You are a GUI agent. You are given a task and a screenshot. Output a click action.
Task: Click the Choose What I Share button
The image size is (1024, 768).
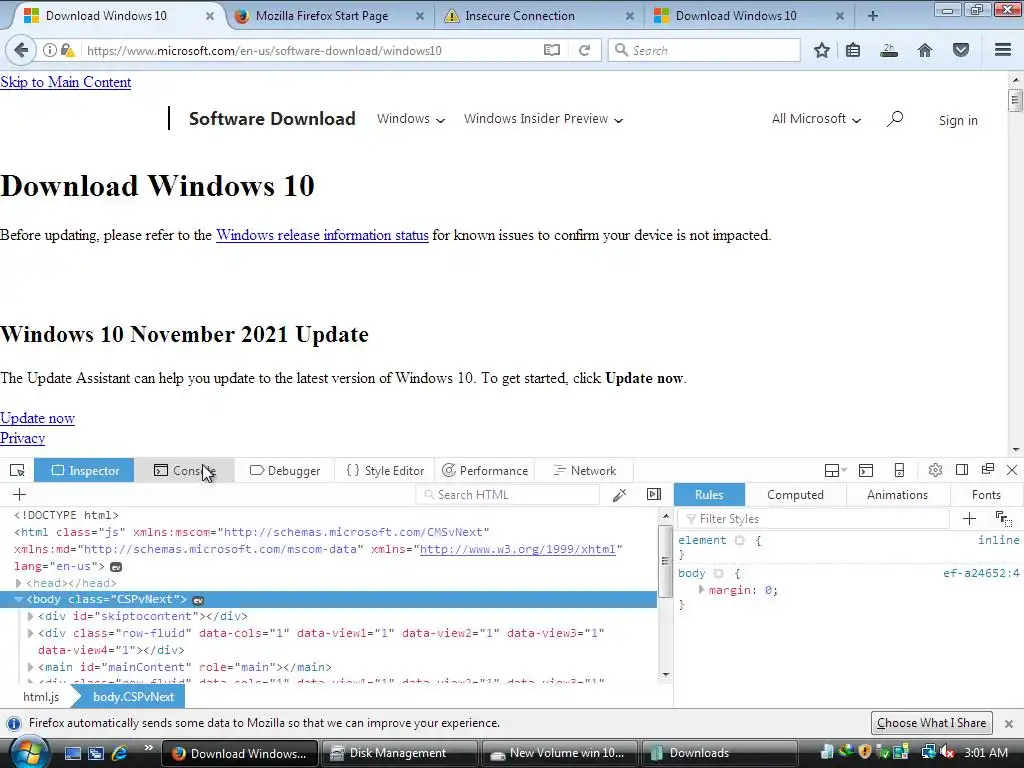click(x=931, y=723)
